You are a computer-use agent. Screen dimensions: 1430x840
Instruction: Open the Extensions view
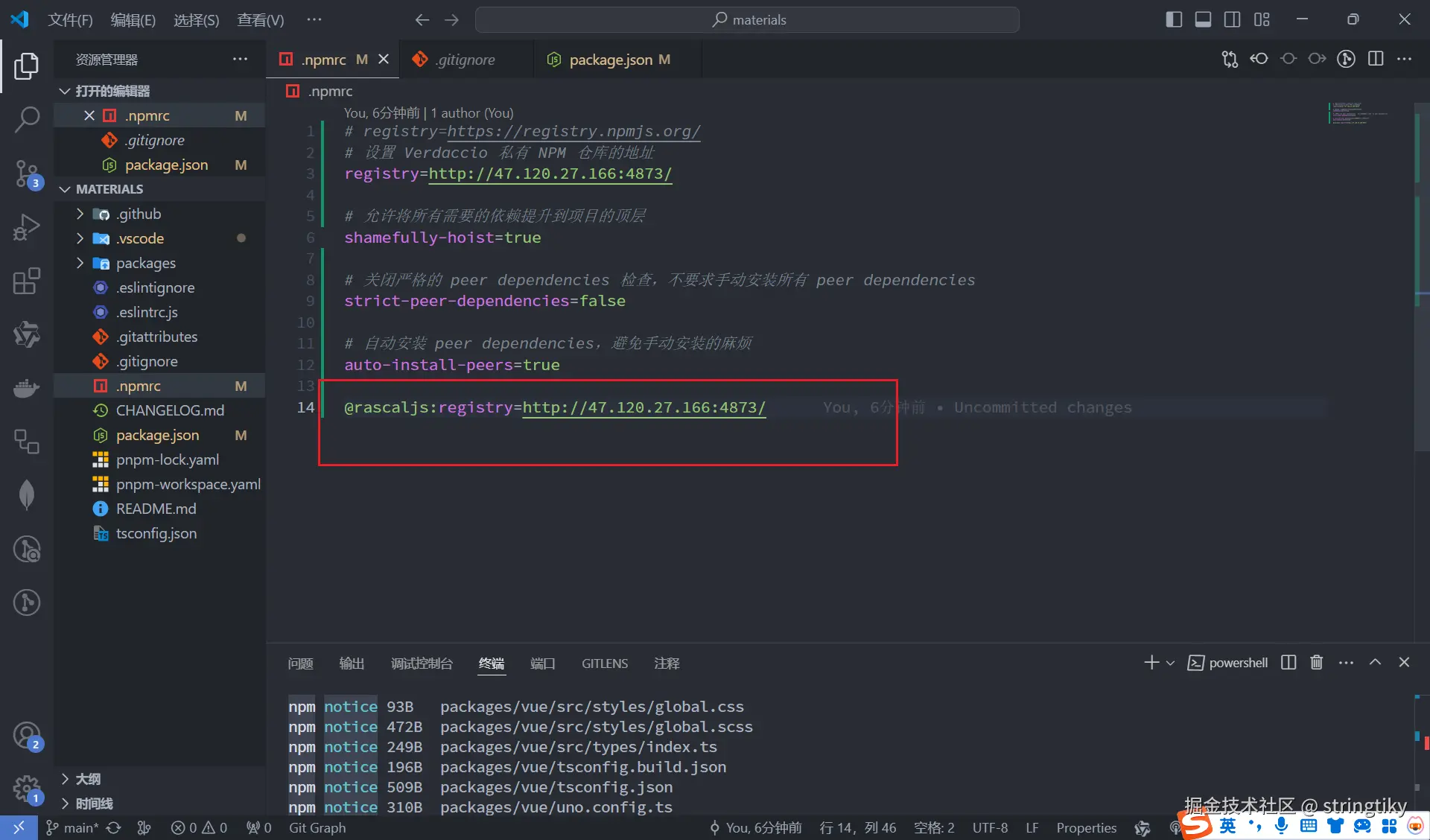pyautogui.click(x=27, y=281)
